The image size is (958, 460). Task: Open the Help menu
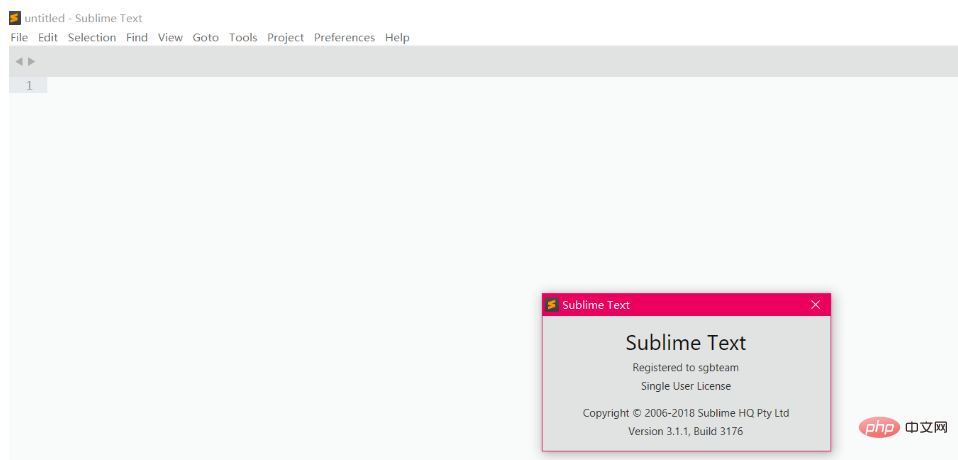pos(397,37)
